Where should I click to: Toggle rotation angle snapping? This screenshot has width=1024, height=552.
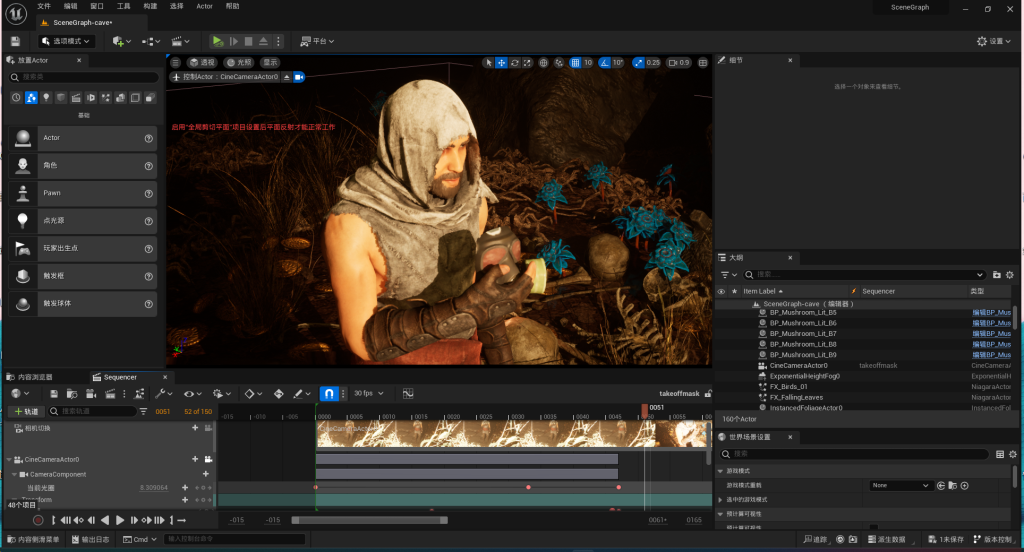605,63
